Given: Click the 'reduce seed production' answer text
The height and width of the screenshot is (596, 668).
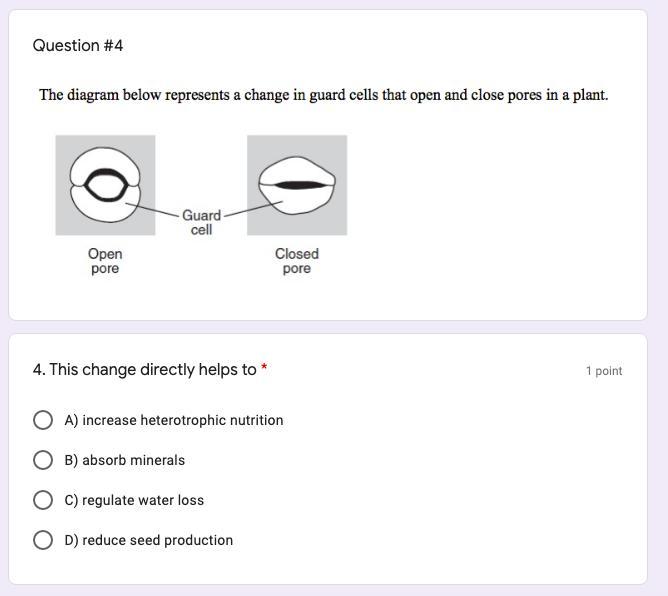Looking at the screenshot, I should point(148,540).
